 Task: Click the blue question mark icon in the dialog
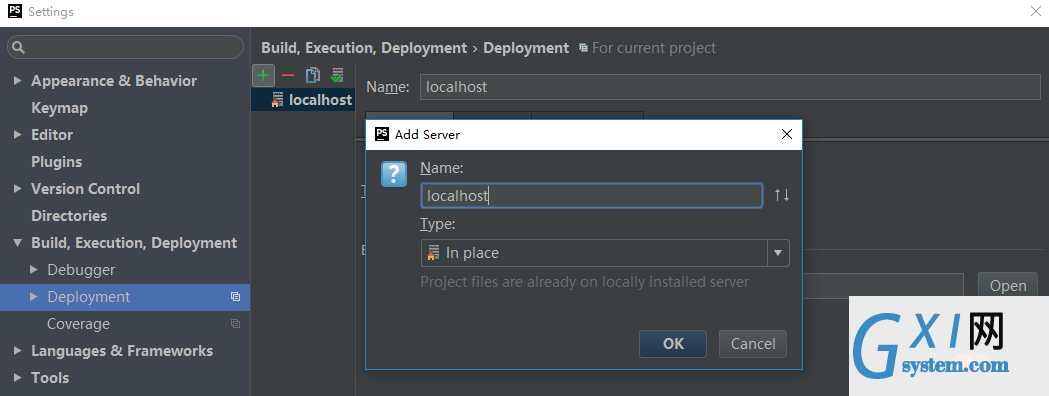[x=394, y=174]
